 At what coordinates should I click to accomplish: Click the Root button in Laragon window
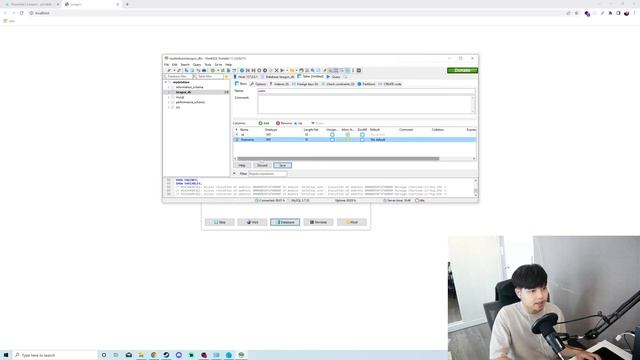pyautogui.click(x=351, y=222)
